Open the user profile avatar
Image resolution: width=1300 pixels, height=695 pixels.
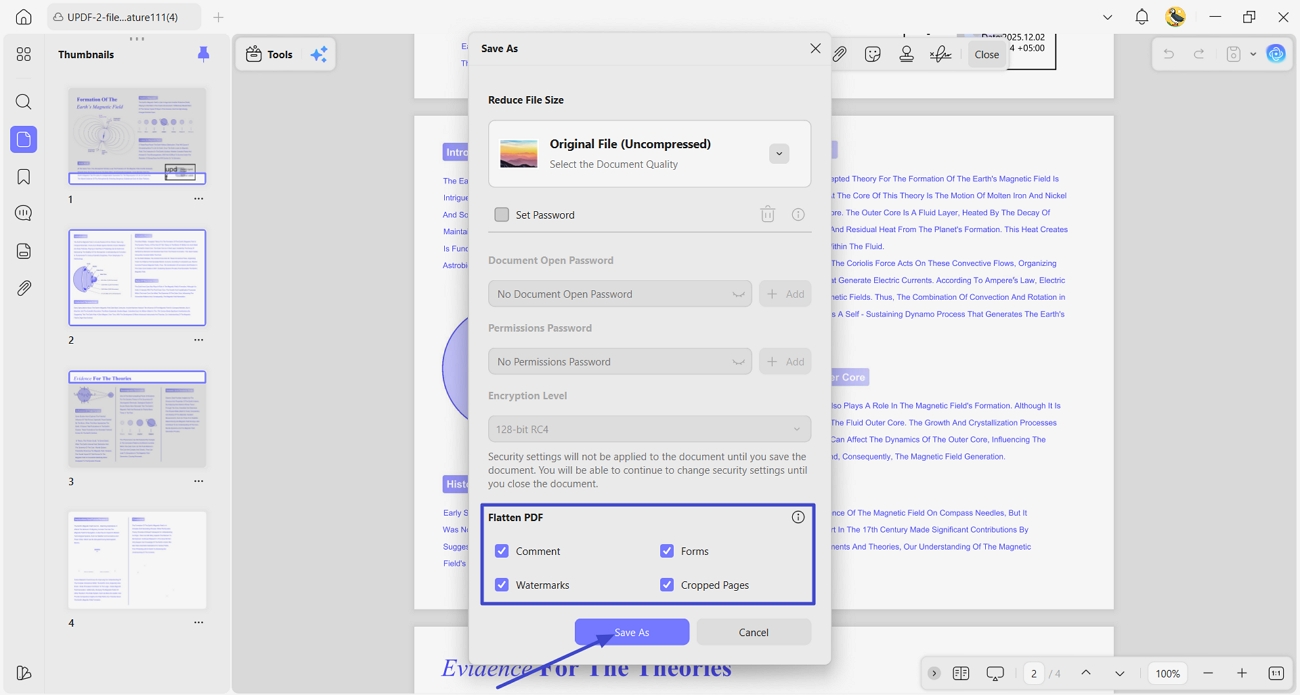point(1176,17)
